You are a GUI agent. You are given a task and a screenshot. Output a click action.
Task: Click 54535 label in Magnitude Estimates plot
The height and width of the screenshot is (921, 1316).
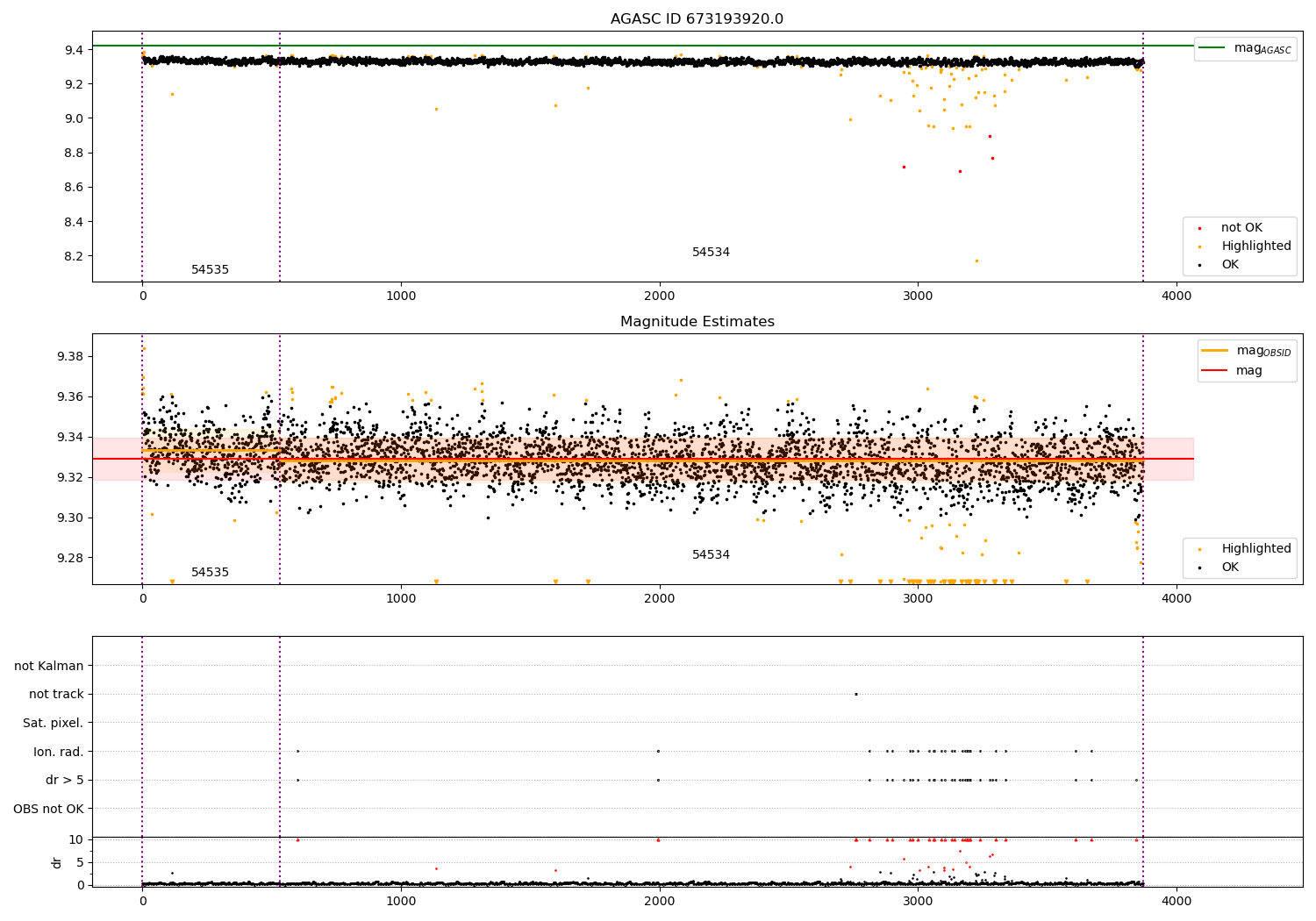coord(210,573)
